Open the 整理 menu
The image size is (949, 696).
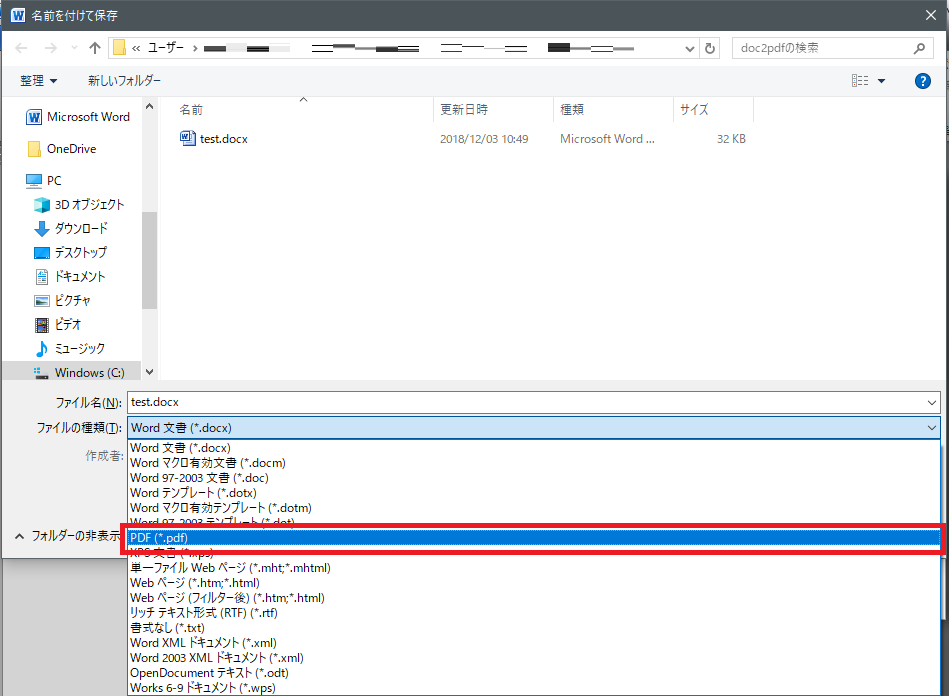coord(38,80)
